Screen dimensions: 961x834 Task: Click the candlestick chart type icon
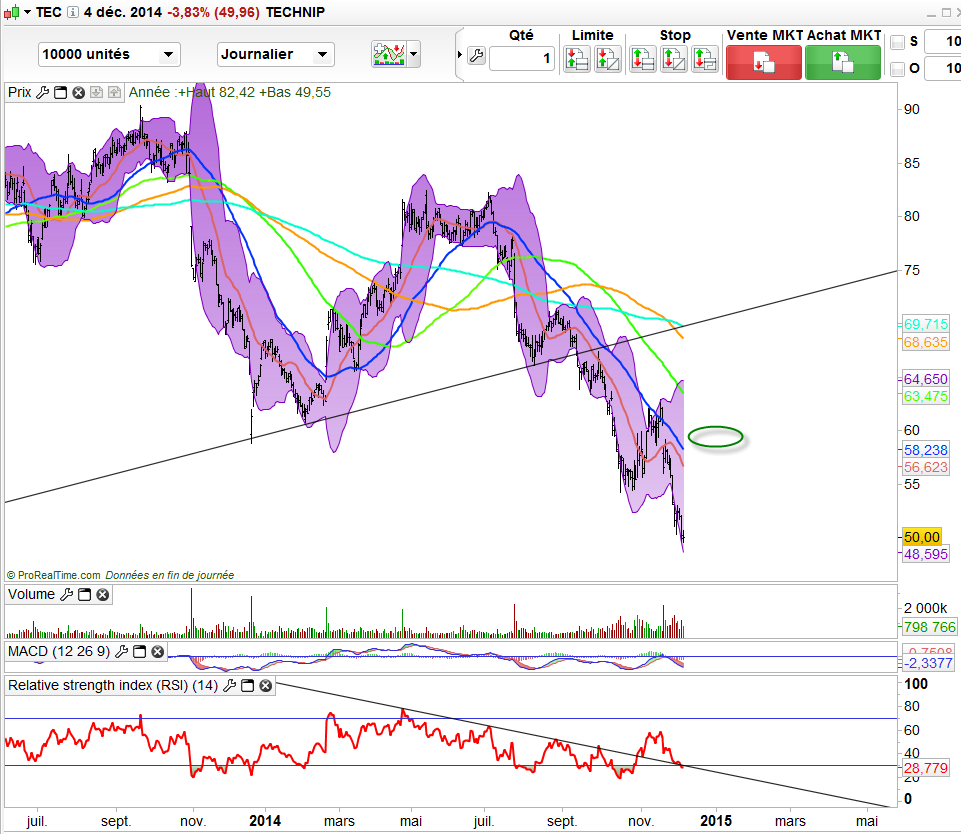[12, 12]
